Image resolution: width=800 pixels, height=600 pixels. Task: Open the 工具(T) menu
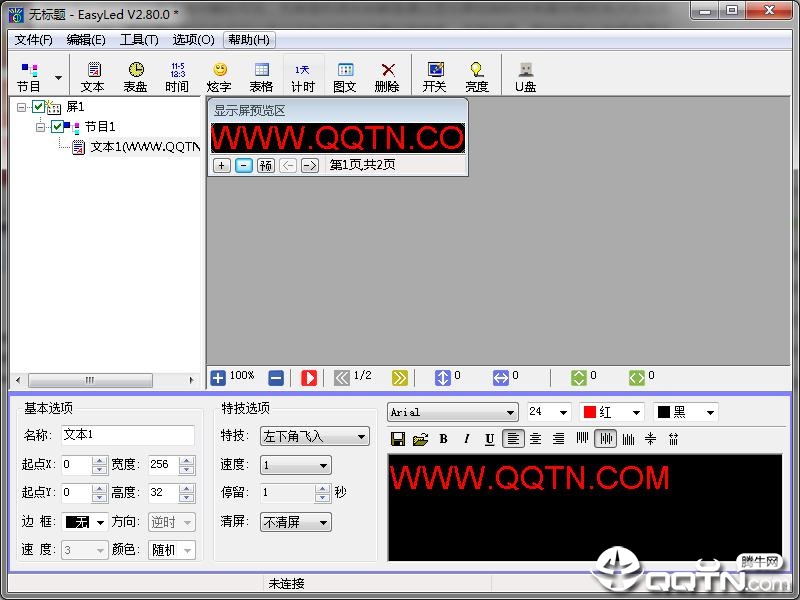pos(139,40)
